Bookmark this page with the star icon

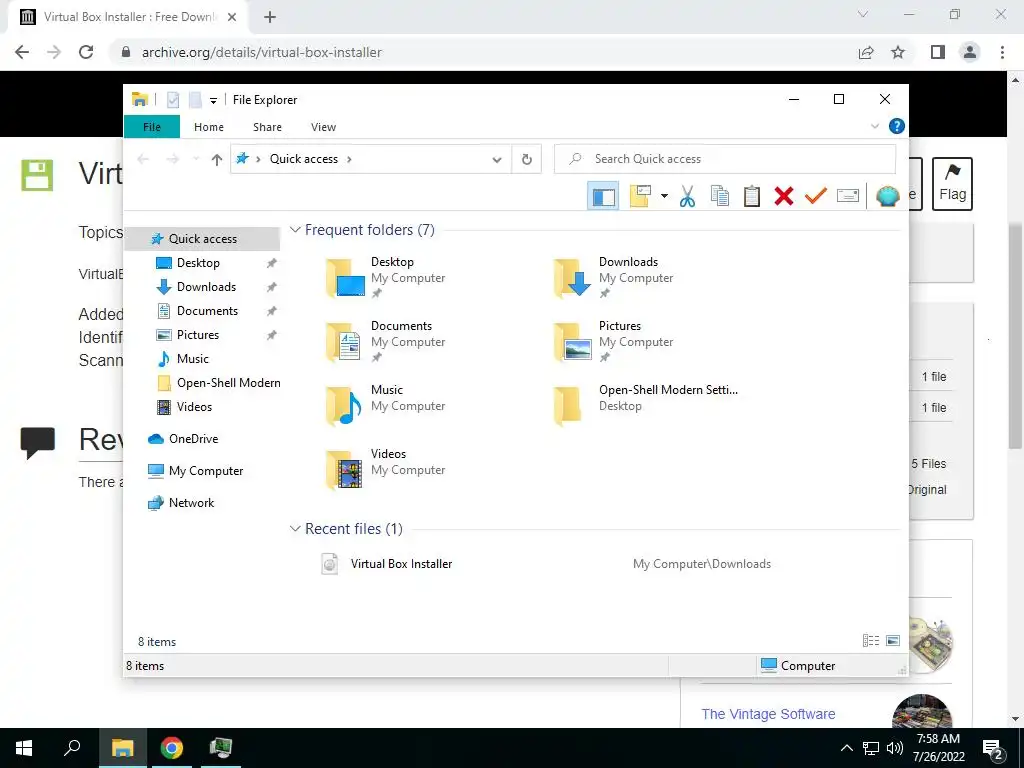(899, 52)
